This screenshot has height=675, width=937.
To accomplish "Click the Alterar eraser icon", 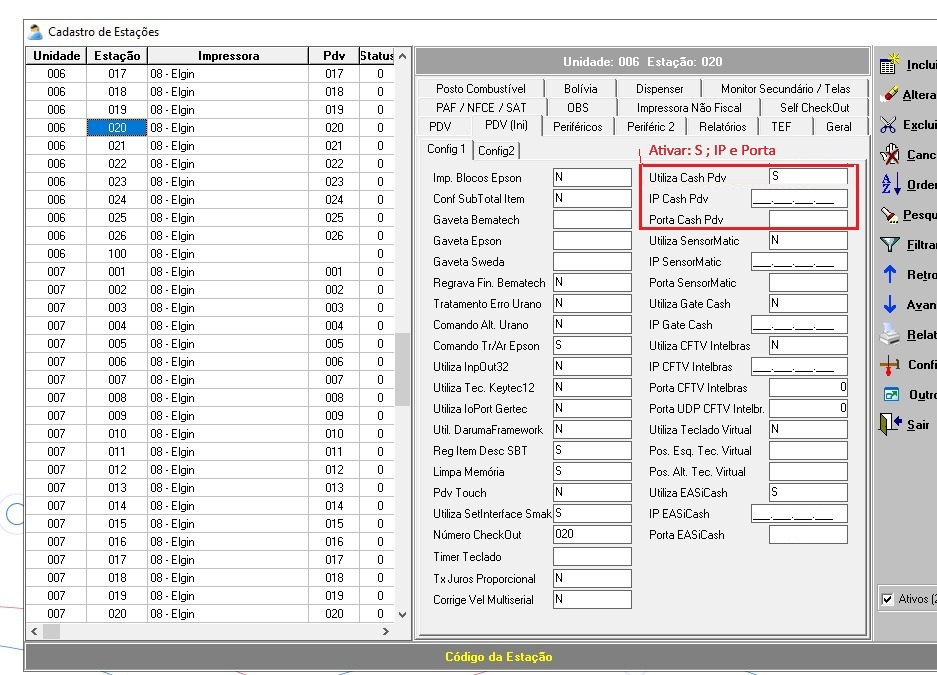I will (890, 95).
